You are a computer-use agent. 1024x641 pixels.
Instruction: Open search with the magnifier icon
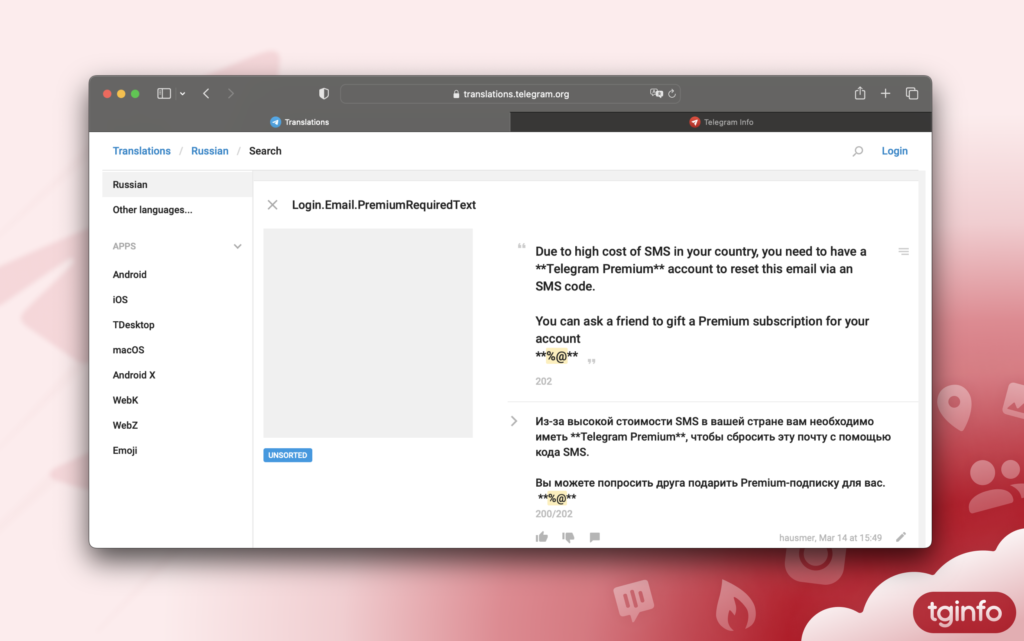858,151
